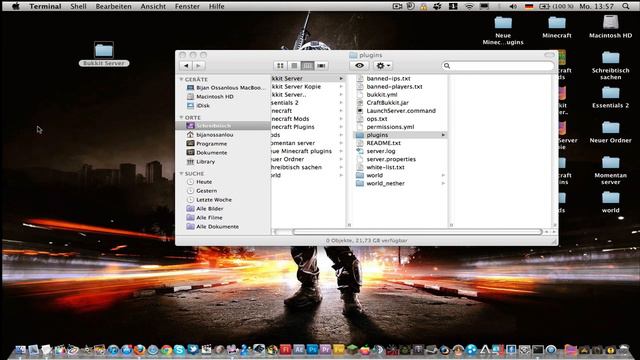Launch Skype from the Dock

tap(179, 350)
